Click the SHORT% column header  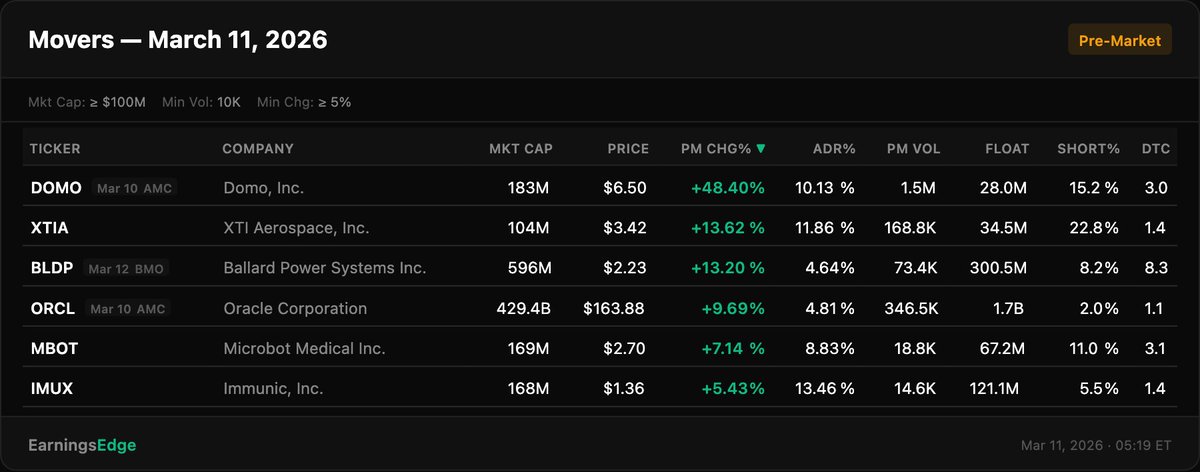click(x=1089, y=149)
